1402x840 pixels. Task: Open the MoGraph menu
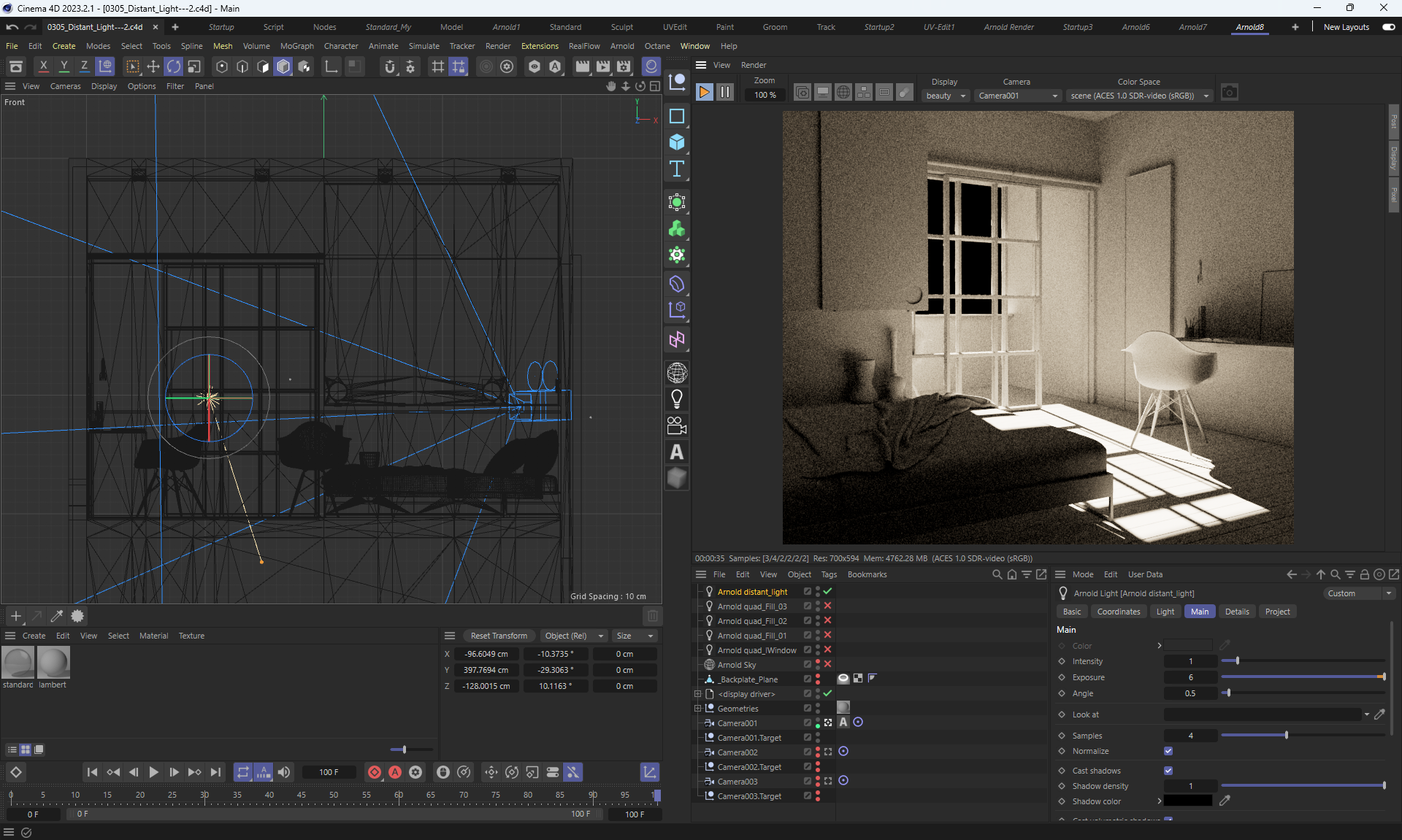point(296,46)
